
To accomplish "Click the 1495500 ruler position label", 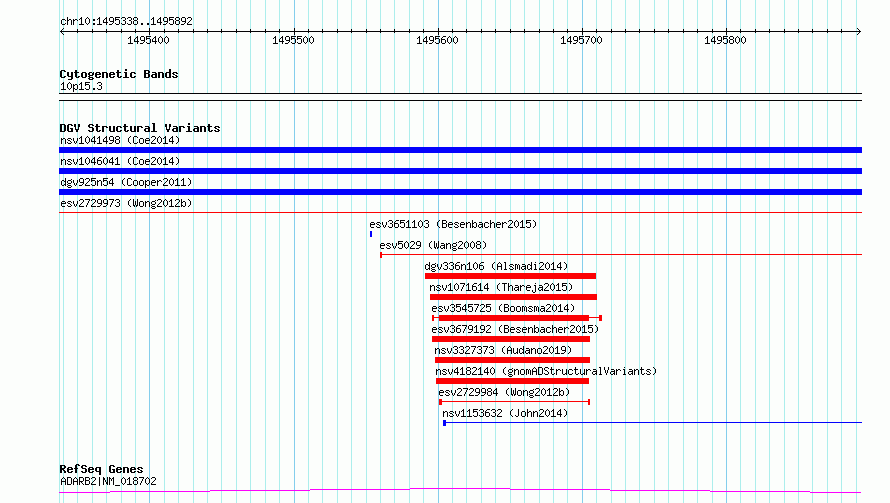I will point(293,40).
